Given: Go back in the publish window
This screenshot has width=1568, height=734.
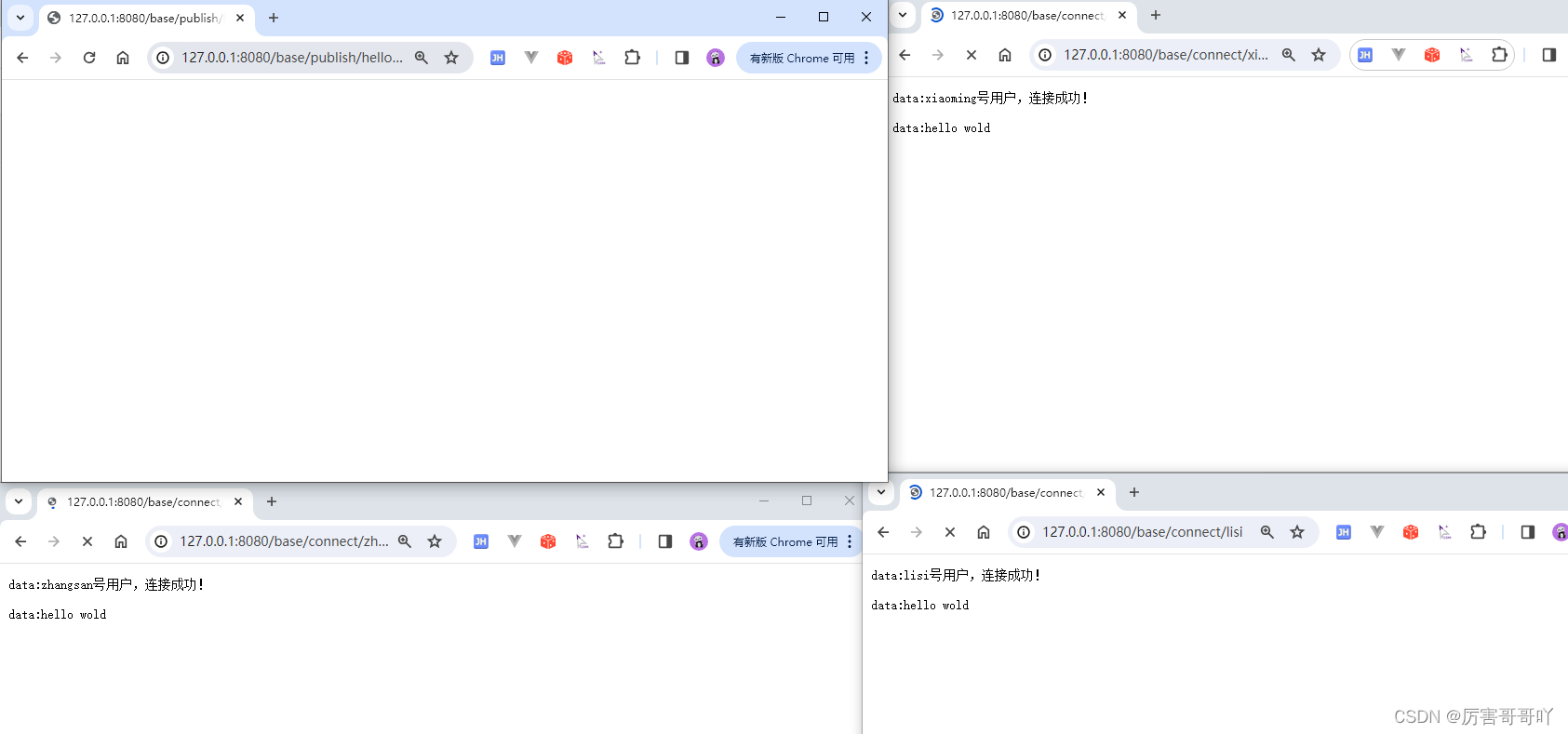Looking at the screenshot, I should pyautogui.click(x=22, y=58).
